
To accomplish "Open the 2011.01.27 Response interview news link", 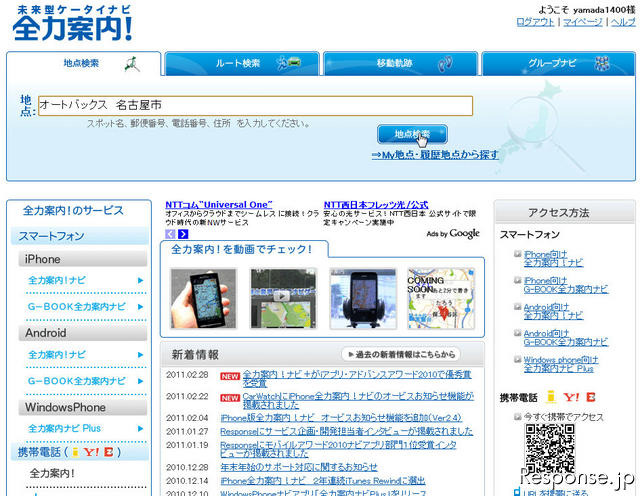I will 347,431.
